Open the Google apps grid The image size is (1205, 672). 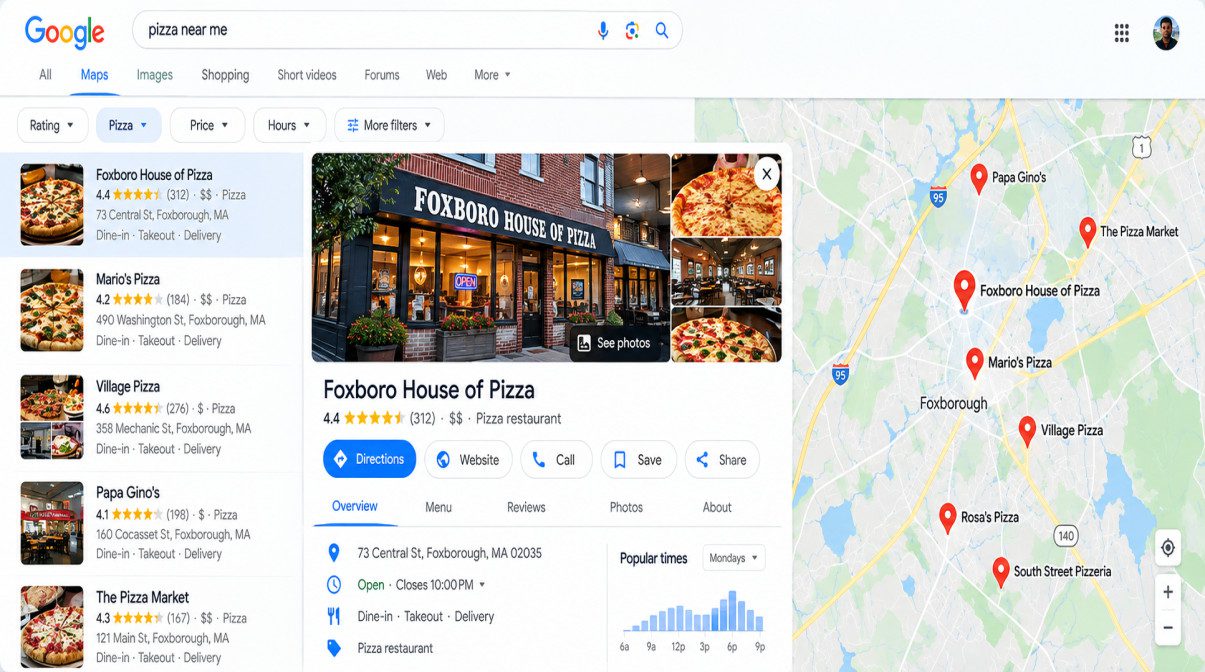pyautogui.click(x=1122, y=33)
